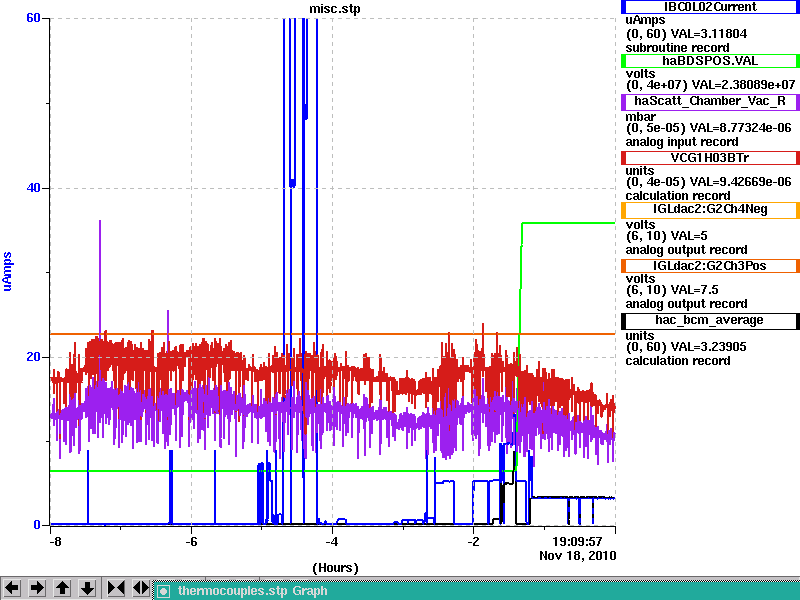Click the value text VAL=5
The image size is (800, 600).
tap(689, 236)
